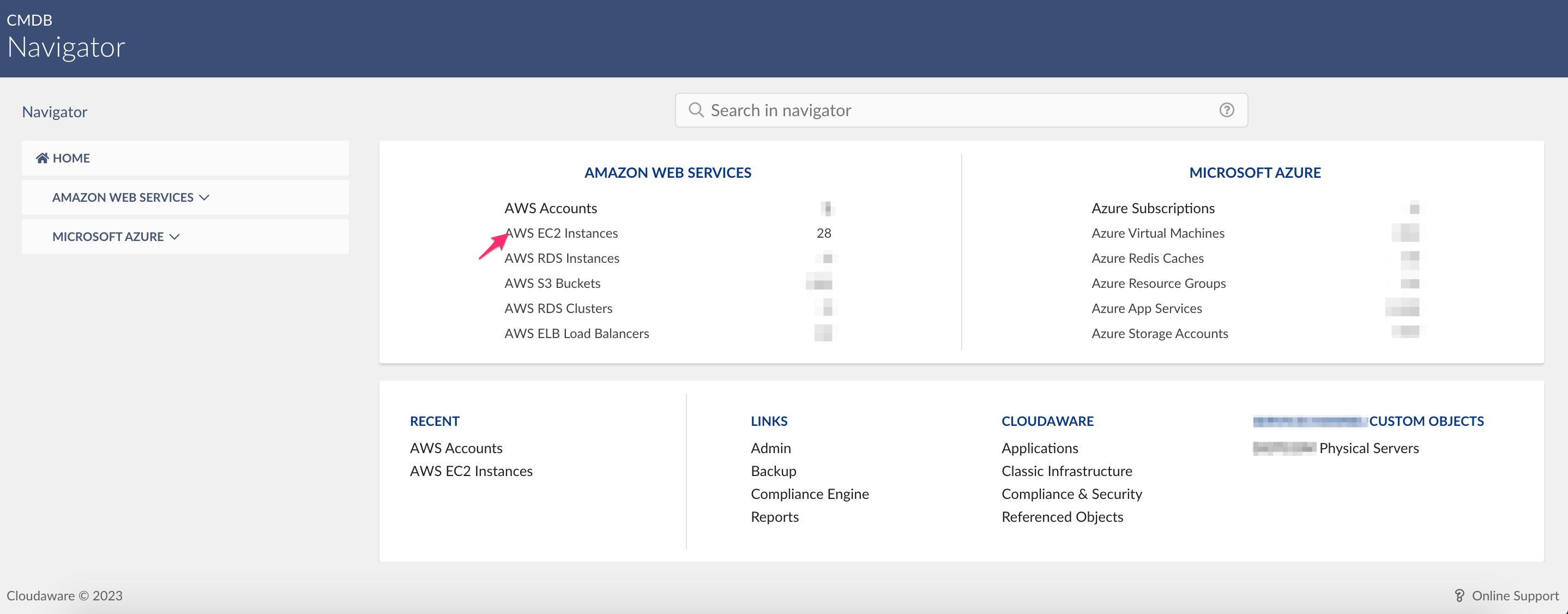This screenshot has height=614, width=1568.
Task: Open AWS RDS Instances
Action: [x=562, y=258]
